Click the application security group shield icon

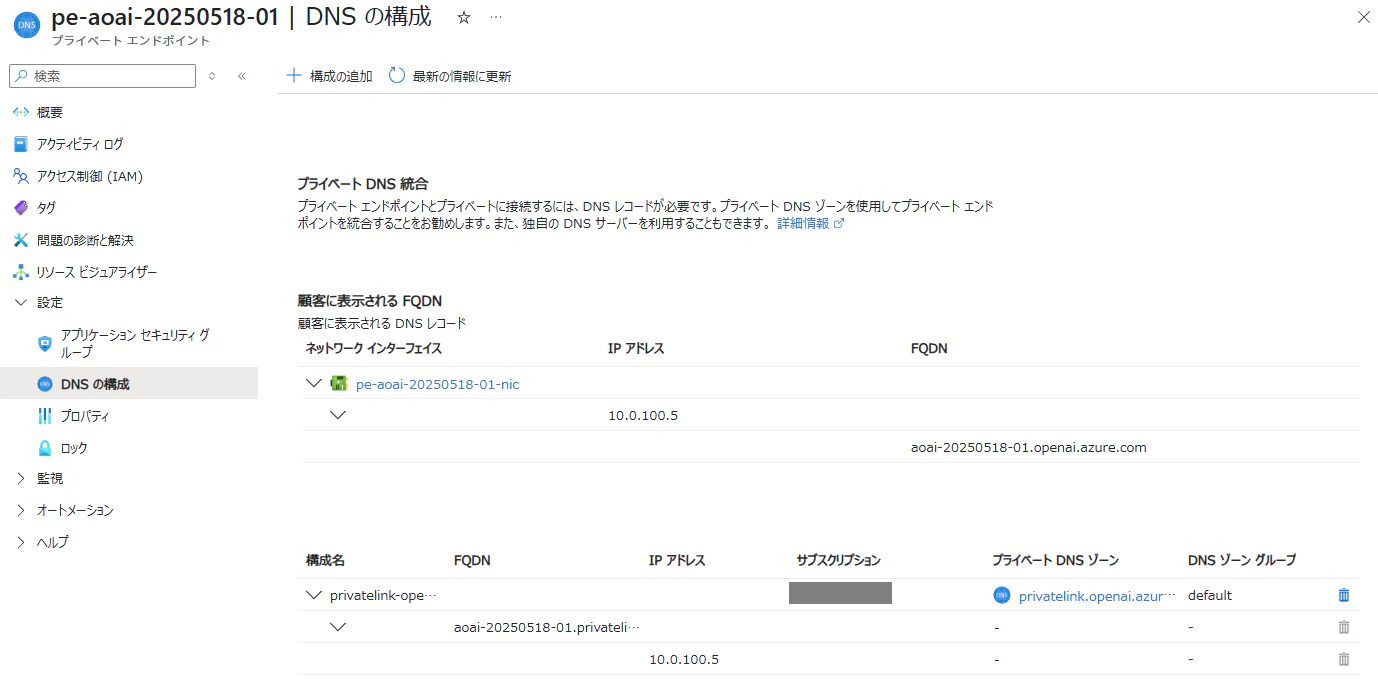pos(45,343)
